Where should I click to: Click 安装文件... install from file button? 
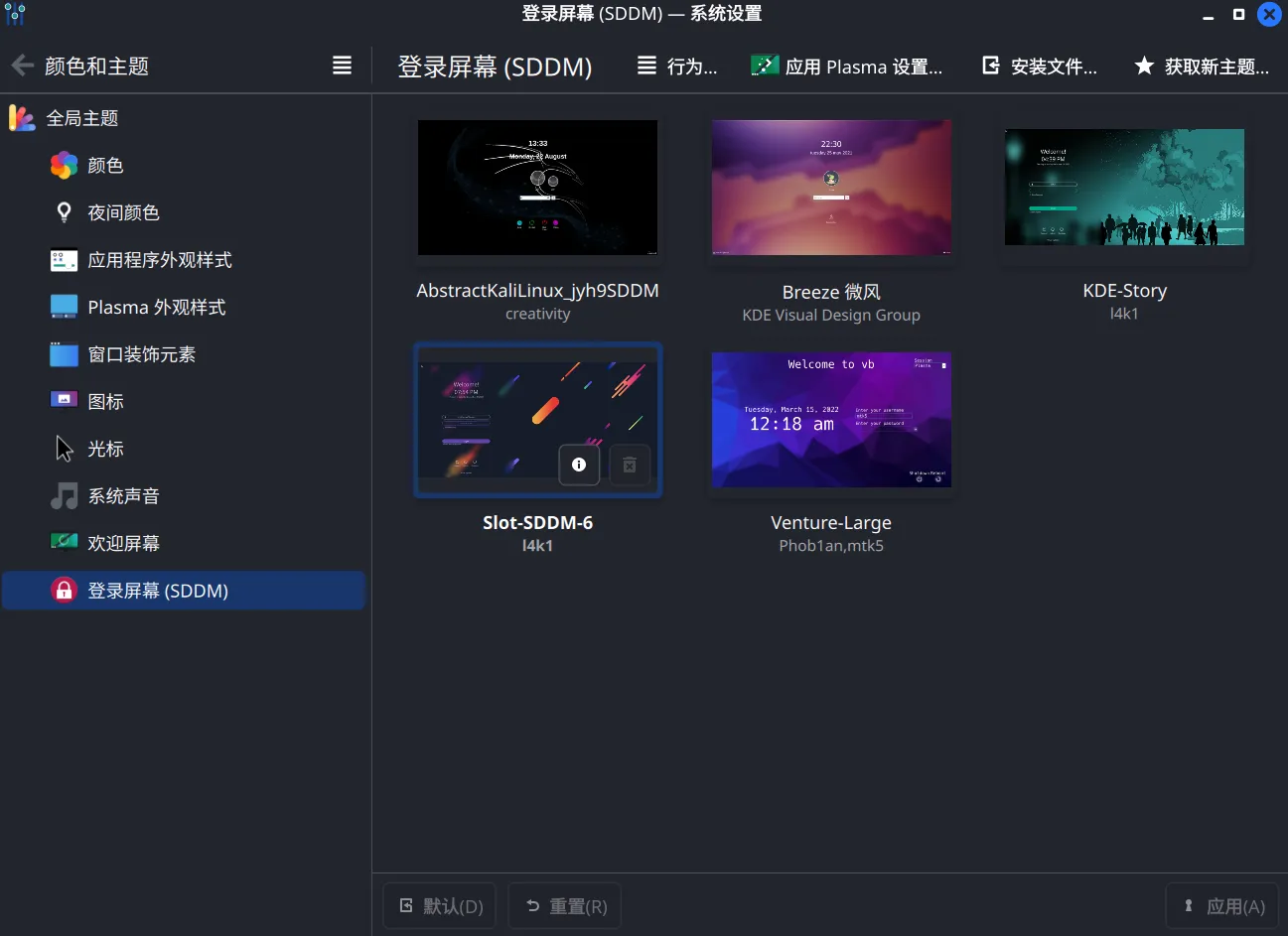pos(1040,67)
